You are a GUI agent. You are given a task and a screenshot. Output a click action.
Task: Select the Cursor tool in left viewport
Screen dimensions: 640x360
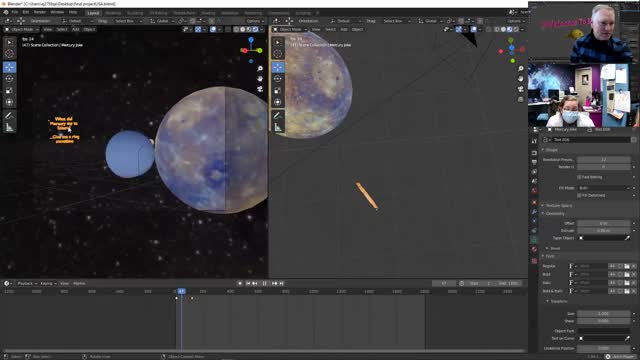[9, 53]
